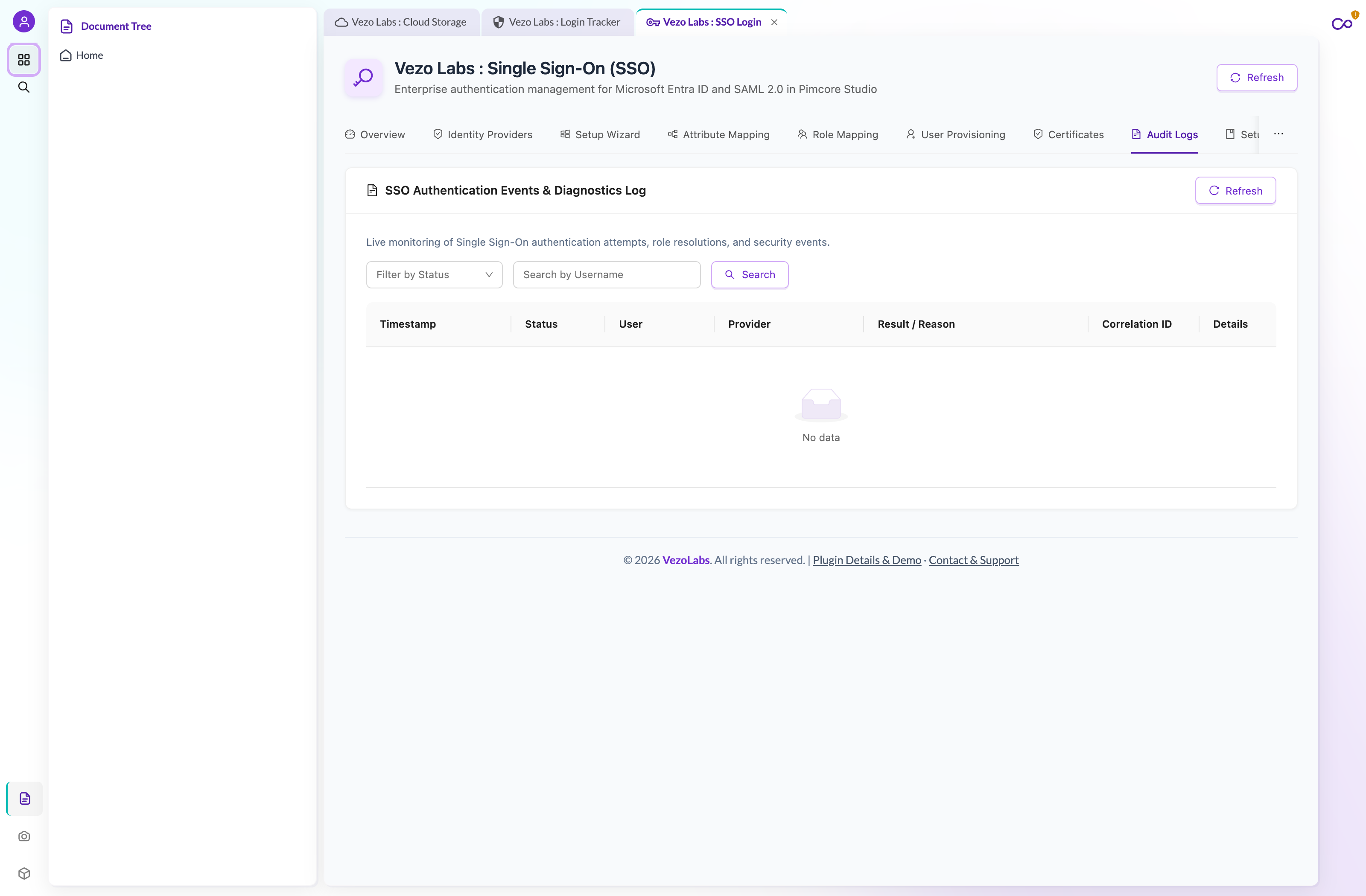
Task: Focus the Search by Username field
Action: coord(607,275)
